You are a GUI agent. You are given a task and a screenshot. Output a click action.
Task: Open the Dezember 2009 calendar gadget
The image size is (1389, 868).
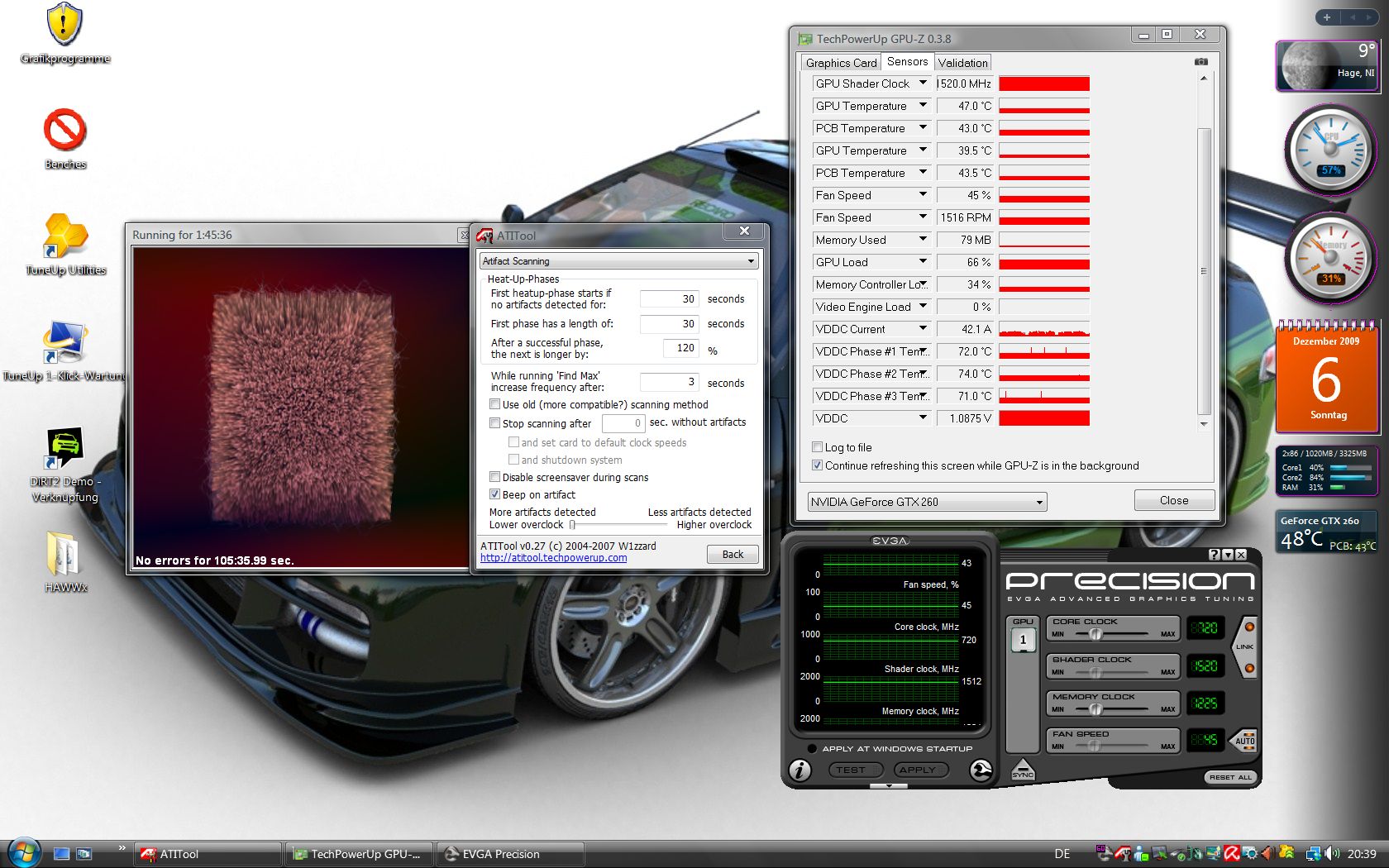pyautogui.click(x=1327, y=377)
